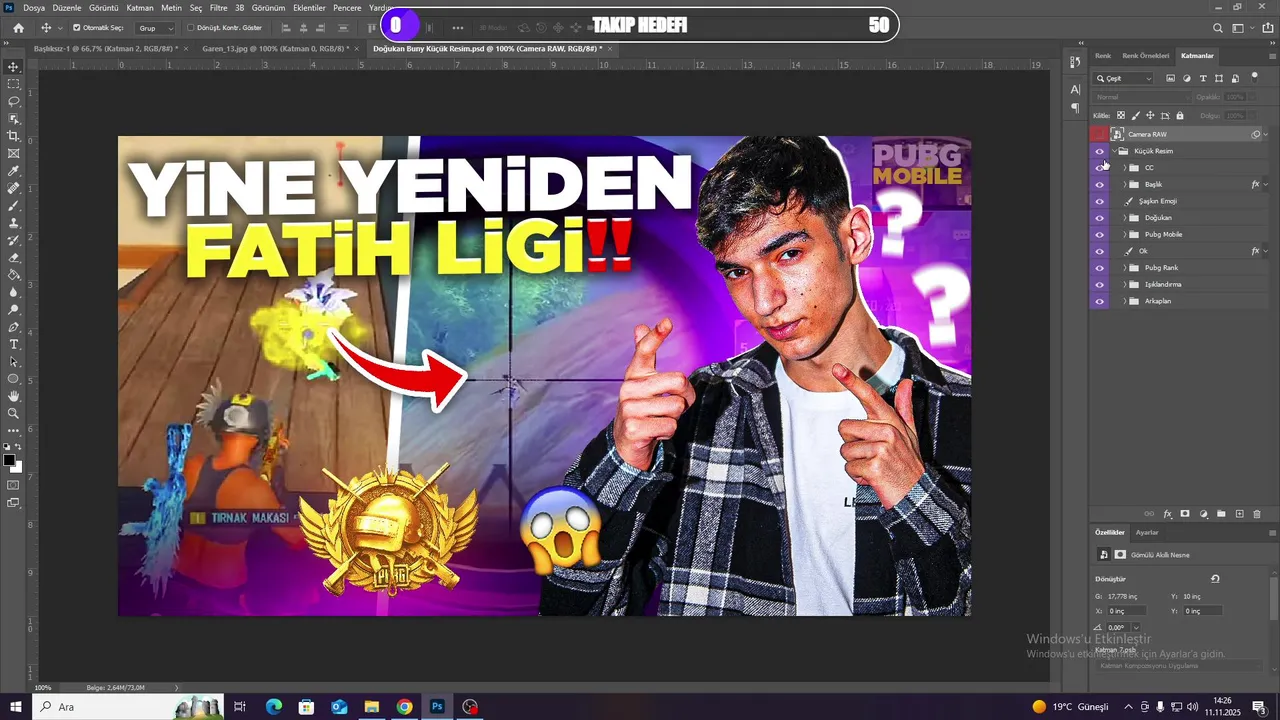Image resolution: width=1280 pixels, height=720 pixels.
Task: Hide the Doğukan group layer
Action: click(x=1100, y=218)
